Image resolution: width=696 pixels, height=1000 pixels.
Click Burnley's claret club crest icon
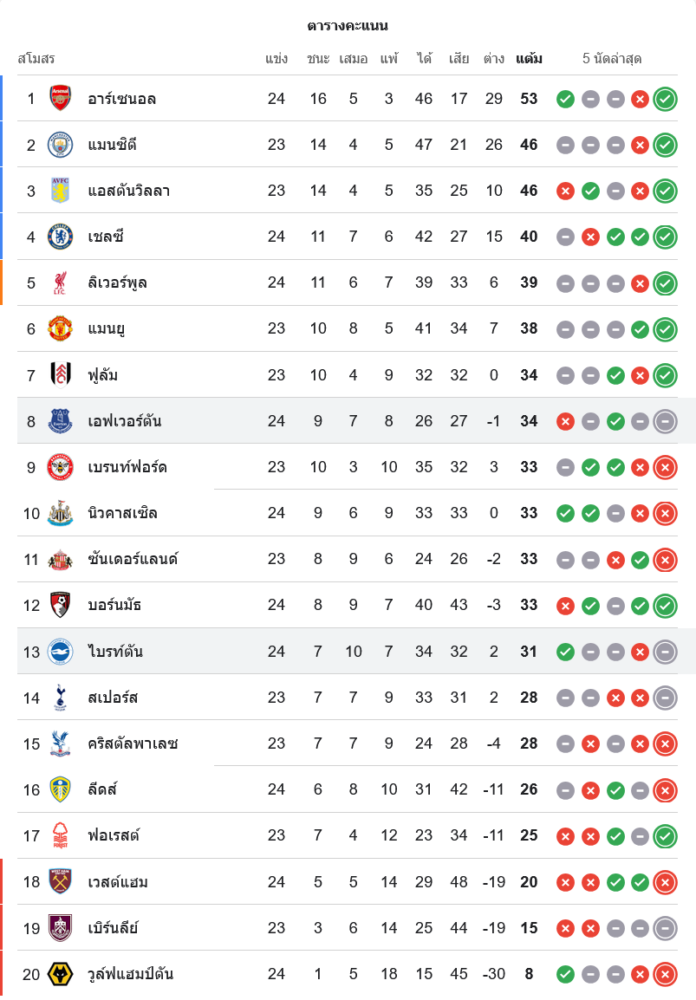pyautogui.click(x=61, y=928)
